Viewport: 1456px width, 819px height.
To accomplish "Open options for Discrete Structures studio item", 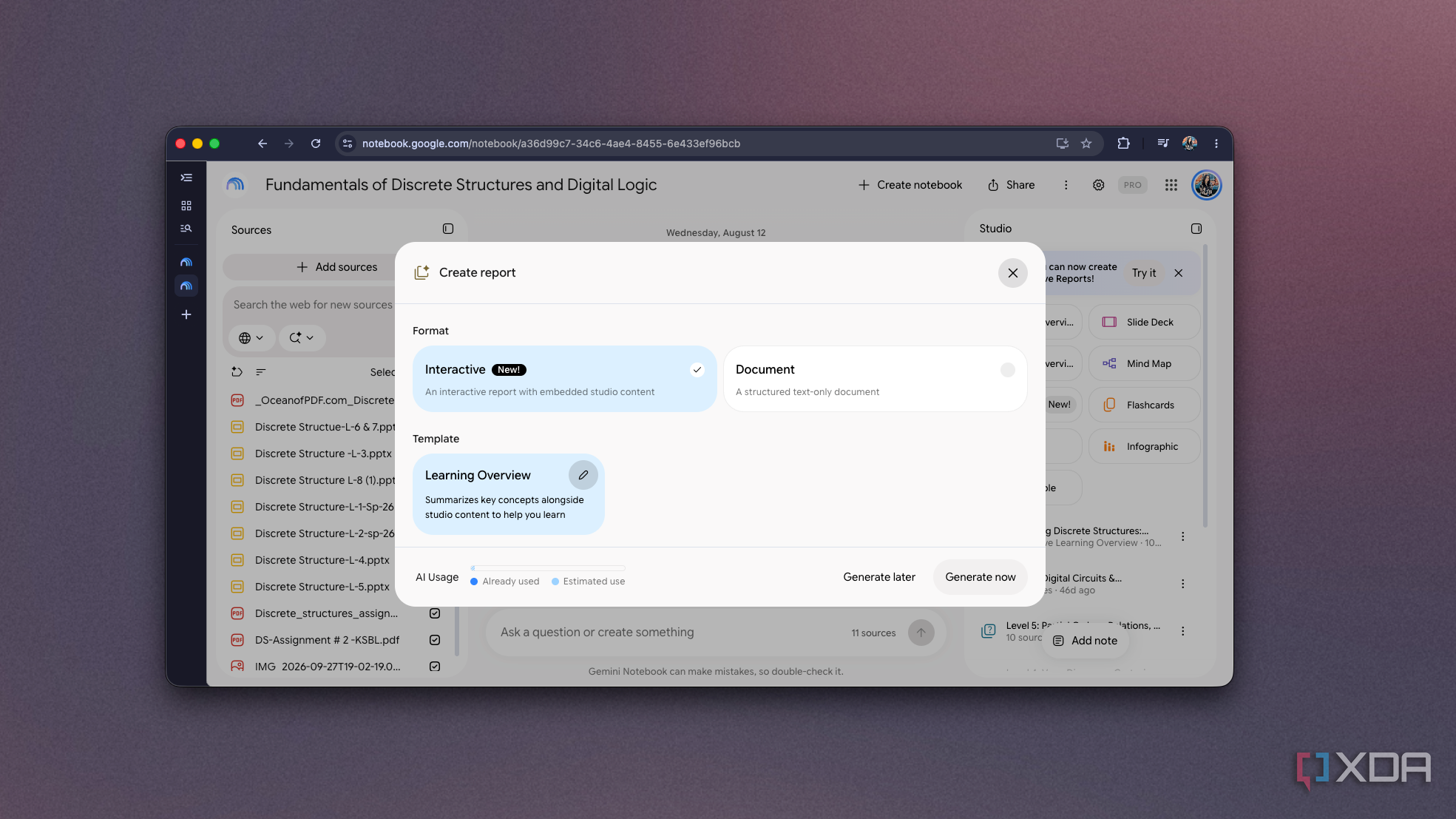I will (1182, 537).
